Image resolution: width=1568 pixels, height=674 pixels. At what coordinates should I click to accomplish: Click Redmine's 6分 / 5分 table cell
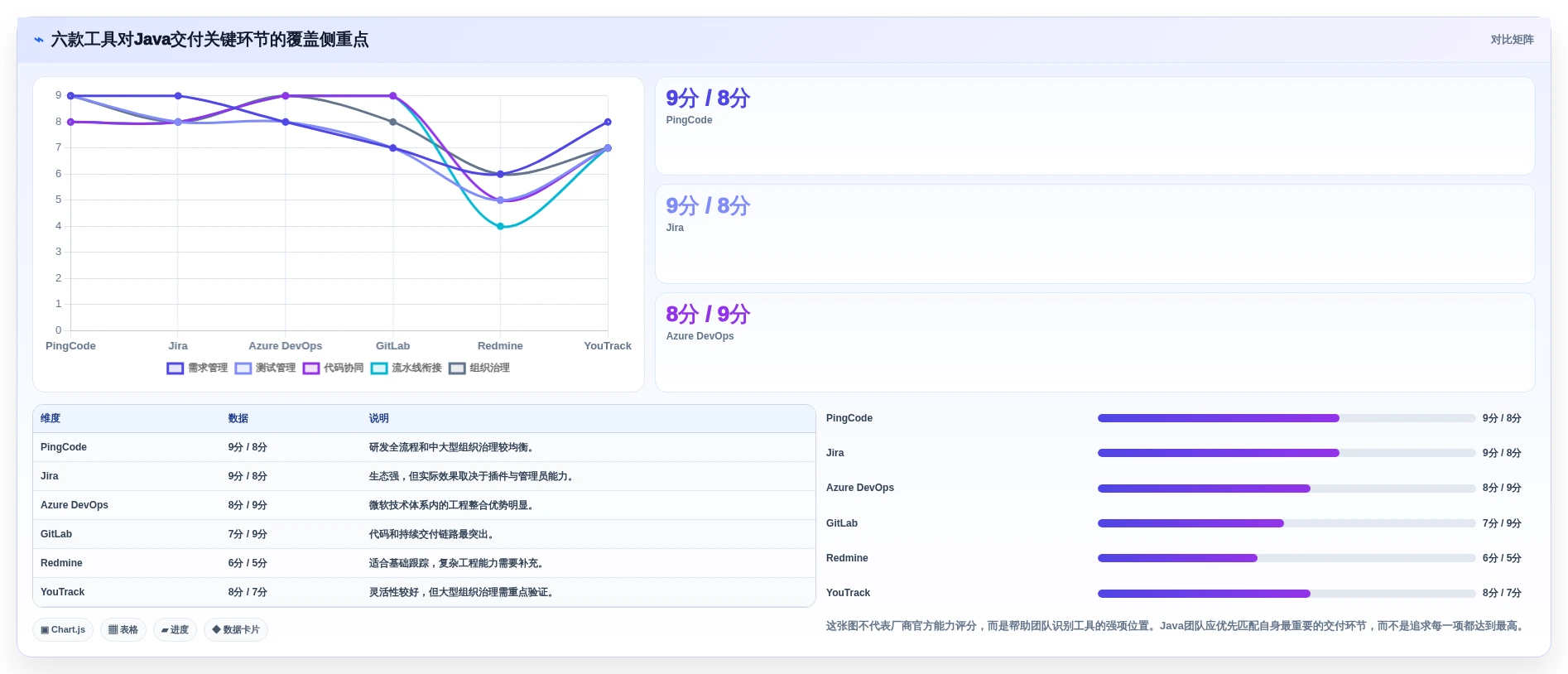coord(248,563)
